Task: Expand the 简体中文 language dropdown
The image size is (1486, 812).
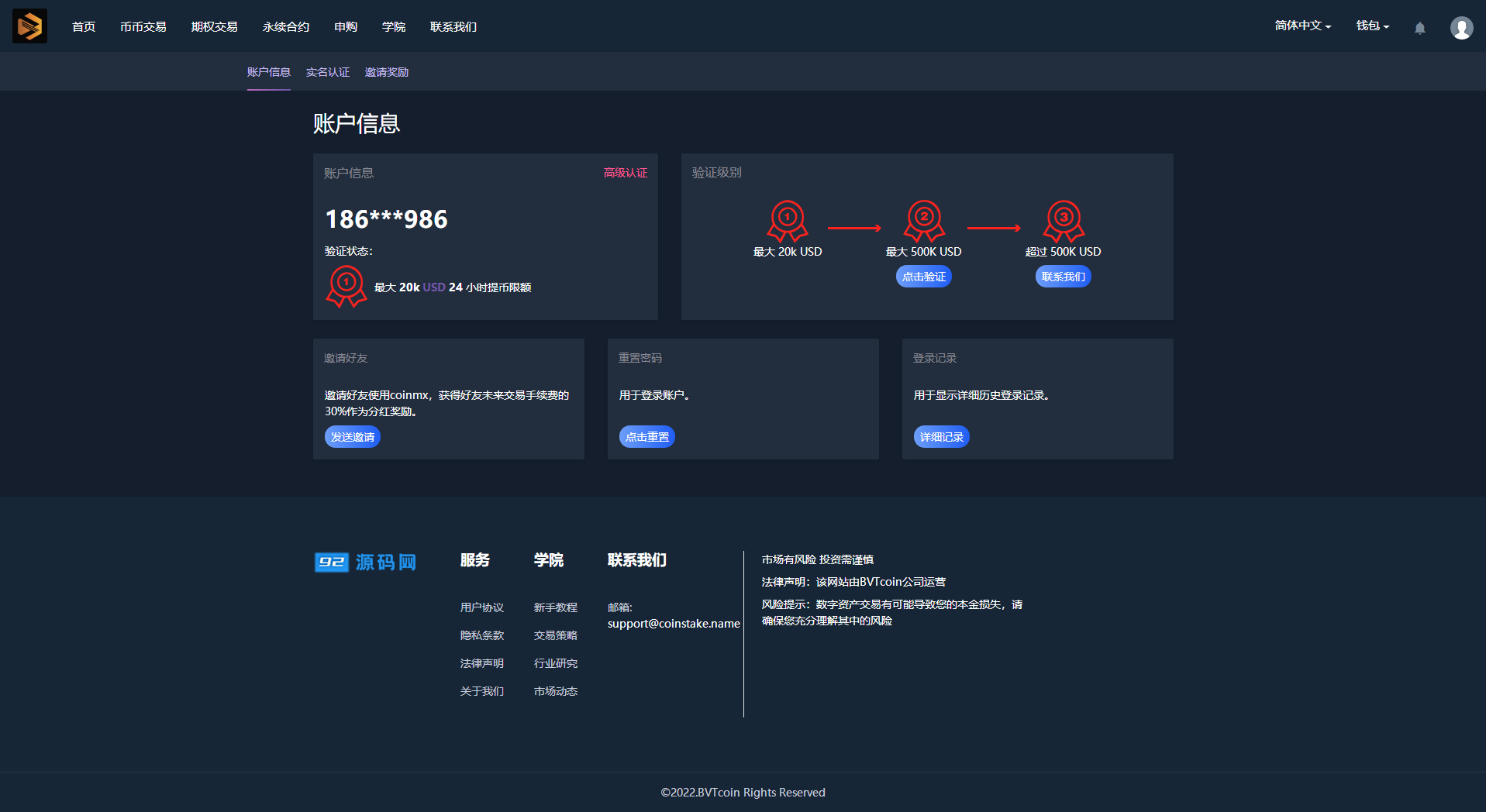Action: 1303,26
